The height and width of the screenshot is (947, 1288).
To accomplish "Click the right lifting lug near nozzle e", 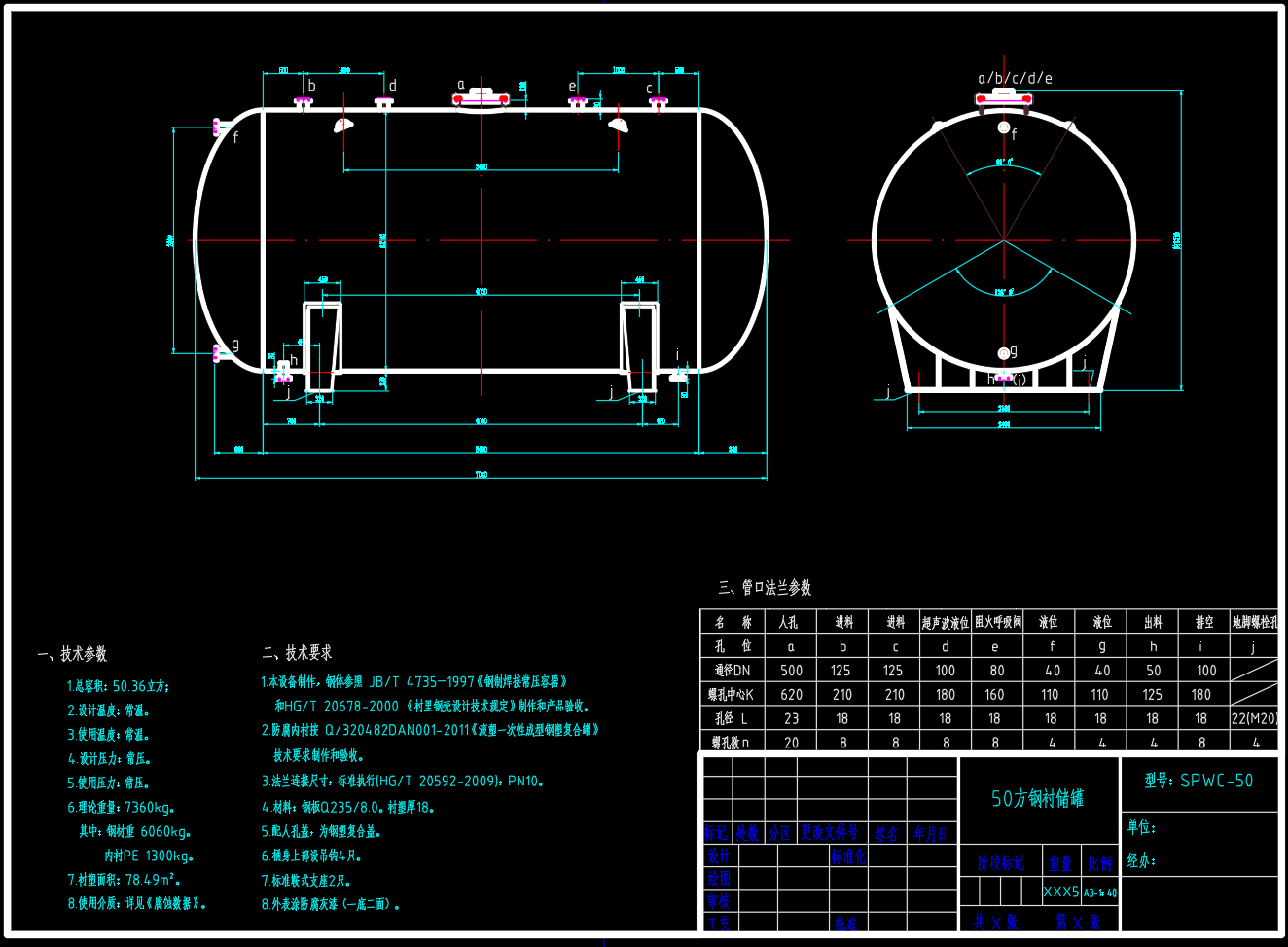I will [x=619, y=125].
